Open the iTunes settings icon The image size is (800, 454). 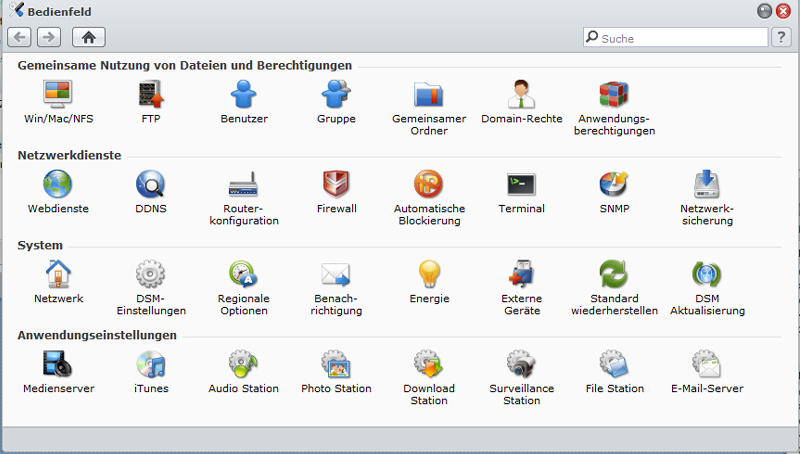pos(151,364)
